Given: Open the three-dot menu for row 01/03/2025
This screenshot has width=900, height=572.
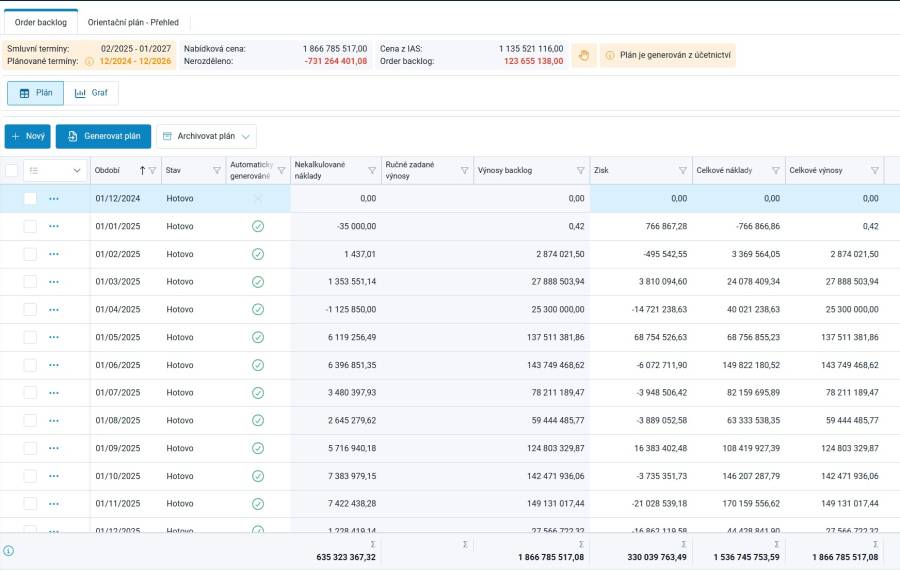Looking at the screenshot, I should [x=54, y=282].
